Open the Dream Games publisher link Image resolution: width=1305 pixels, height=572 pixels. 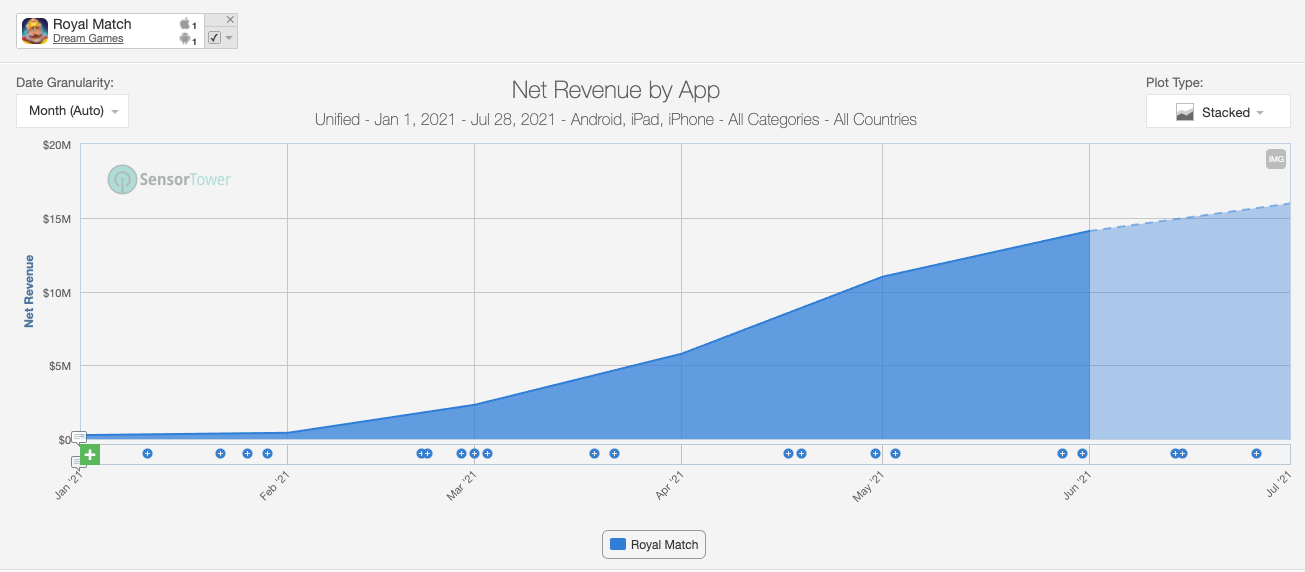[x=88, y=39]
